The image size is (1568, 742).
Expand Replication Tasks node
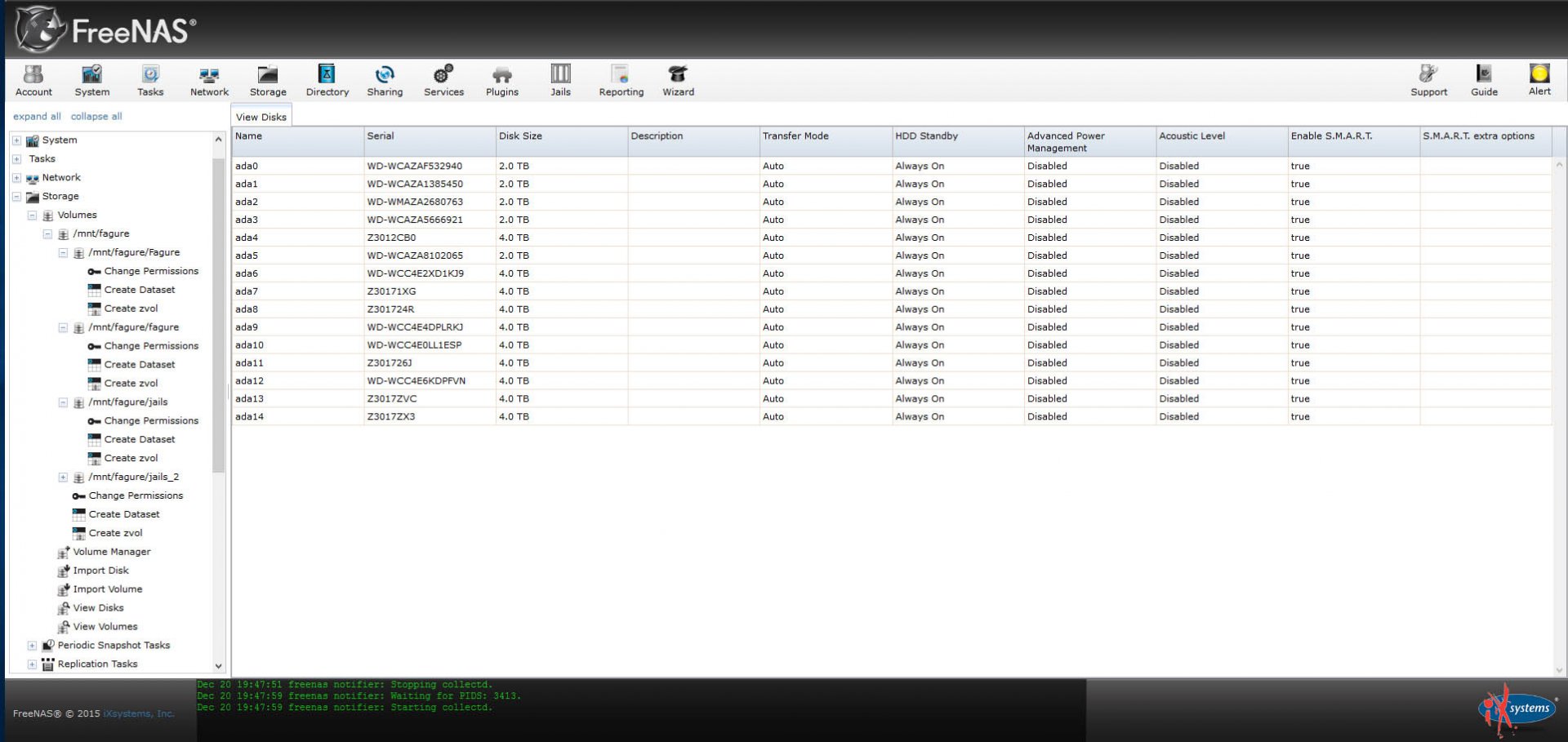[32, 664]
